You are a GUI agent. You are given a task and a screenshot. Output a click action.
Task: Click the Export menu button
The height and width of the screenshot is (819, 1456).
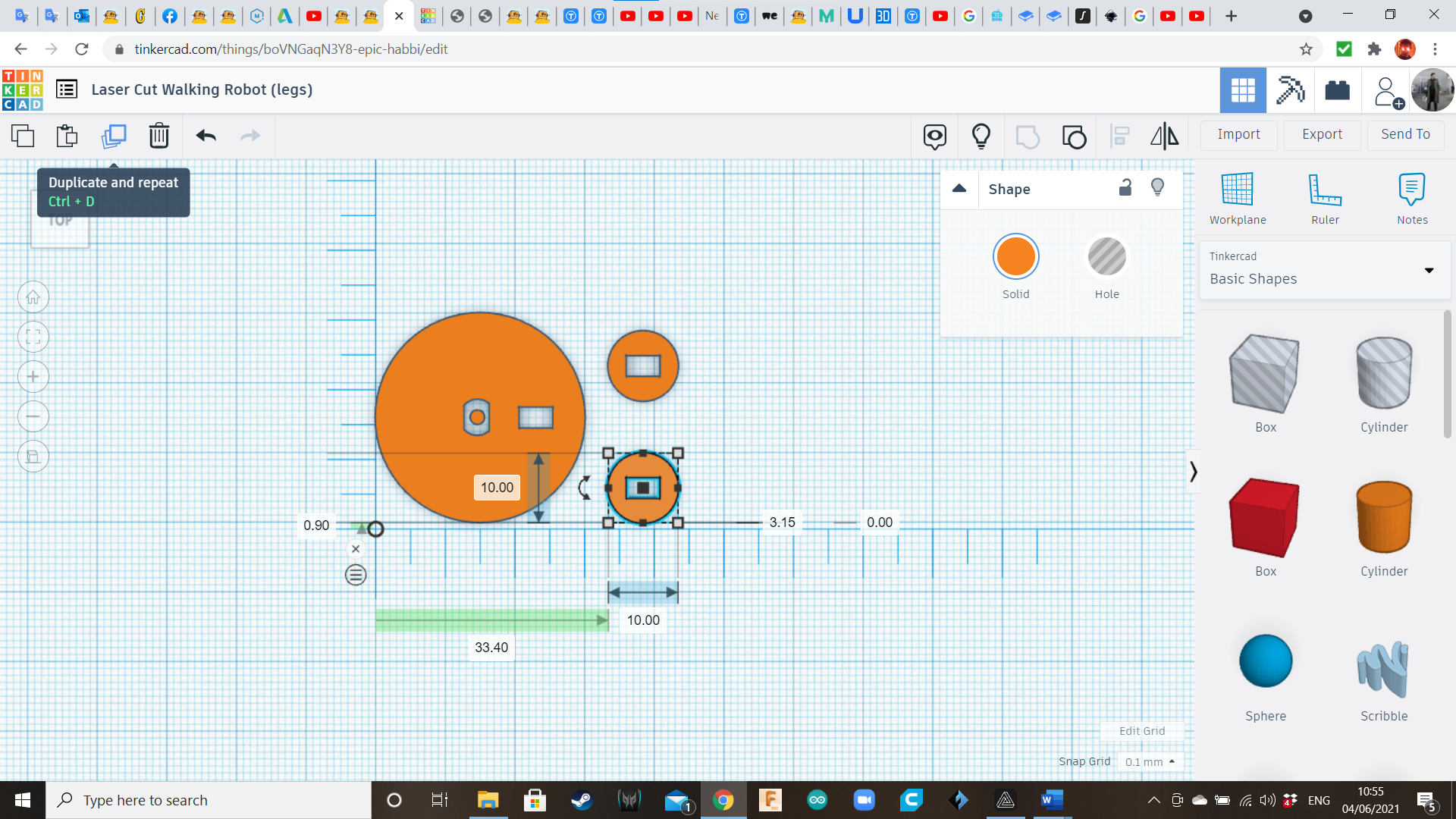pos(1321,134)
